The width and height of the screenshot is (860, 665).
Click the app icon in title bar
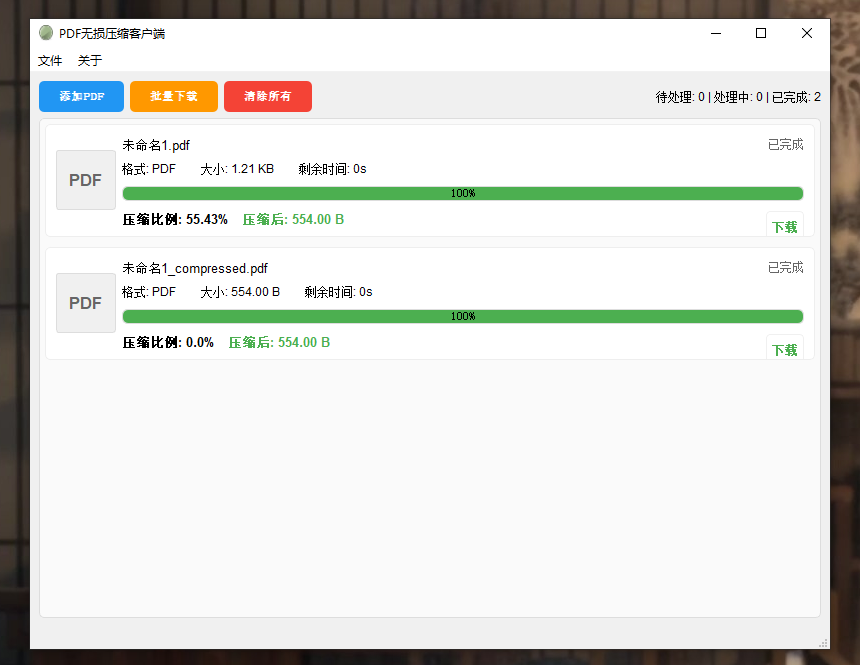[x=46, y=33]
